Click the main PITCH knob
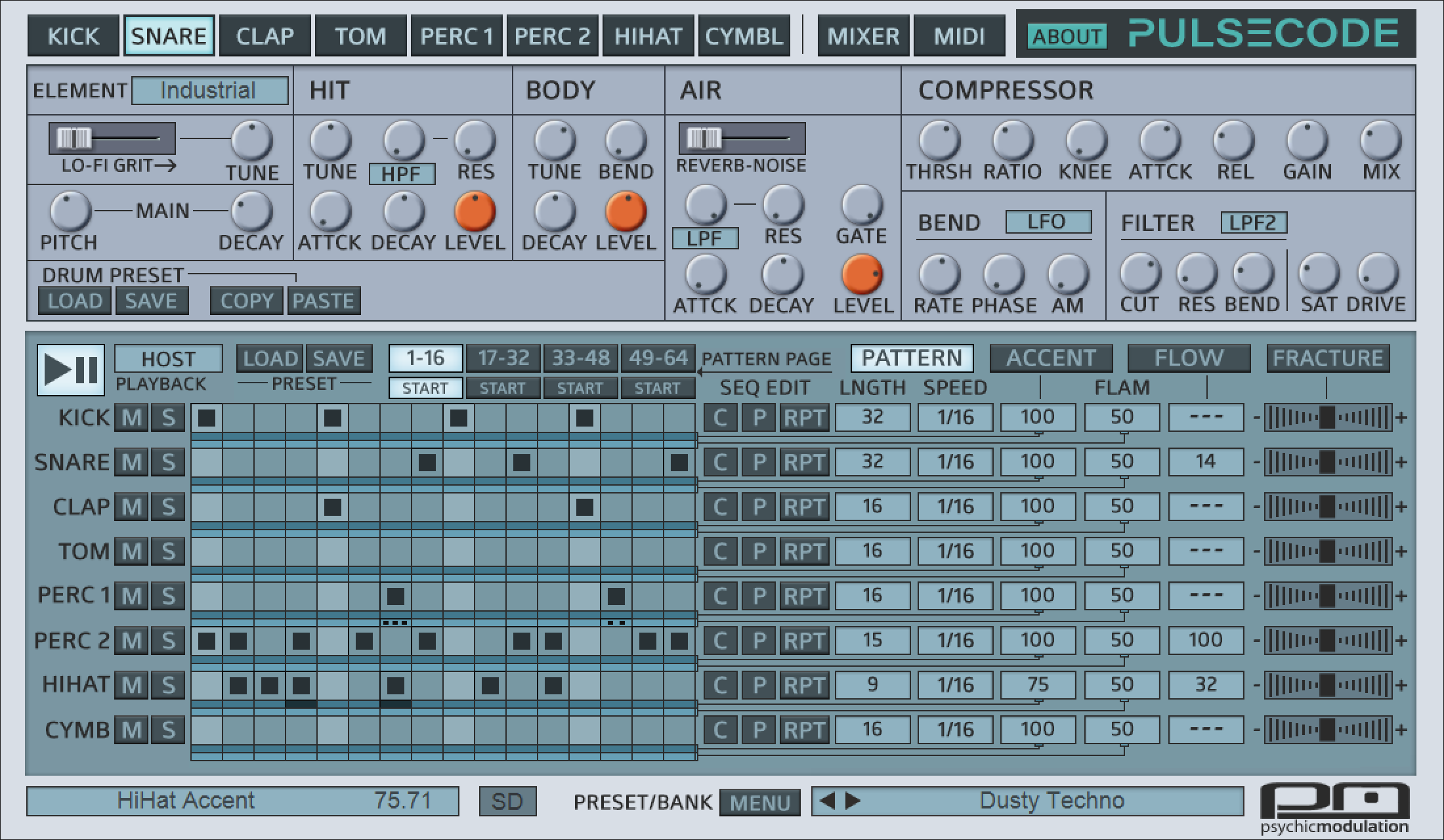The width and height of the screenshot is (1444, 840). [70, 211]
